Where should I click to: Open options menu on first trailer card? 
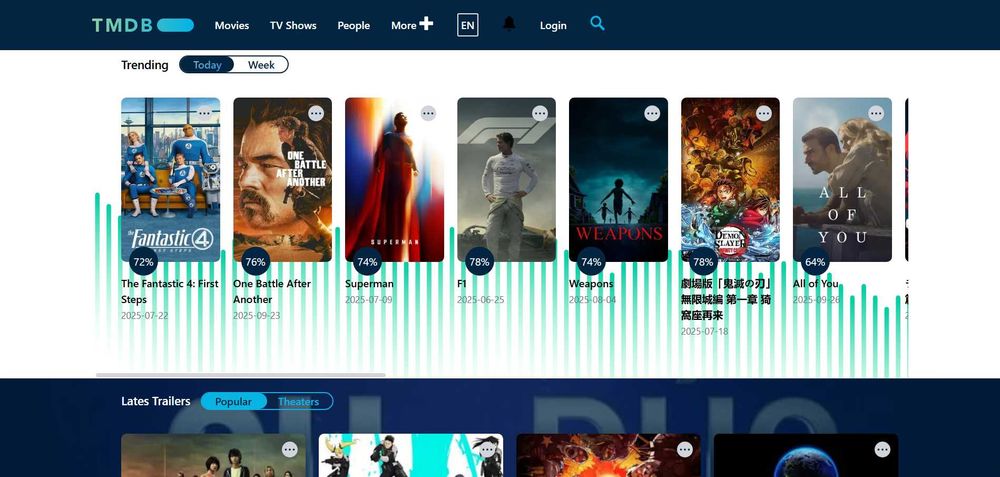coord(290,450)
